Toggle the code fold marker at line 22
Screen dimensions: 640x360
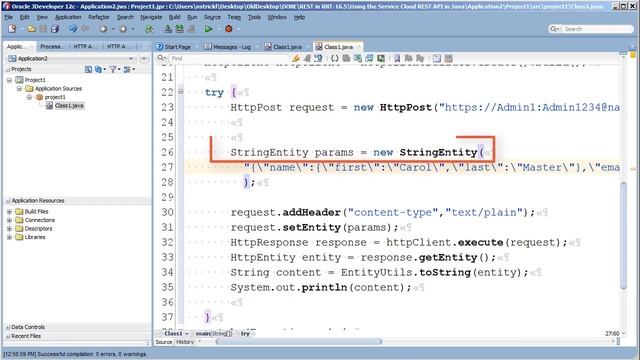pos(181,91)
